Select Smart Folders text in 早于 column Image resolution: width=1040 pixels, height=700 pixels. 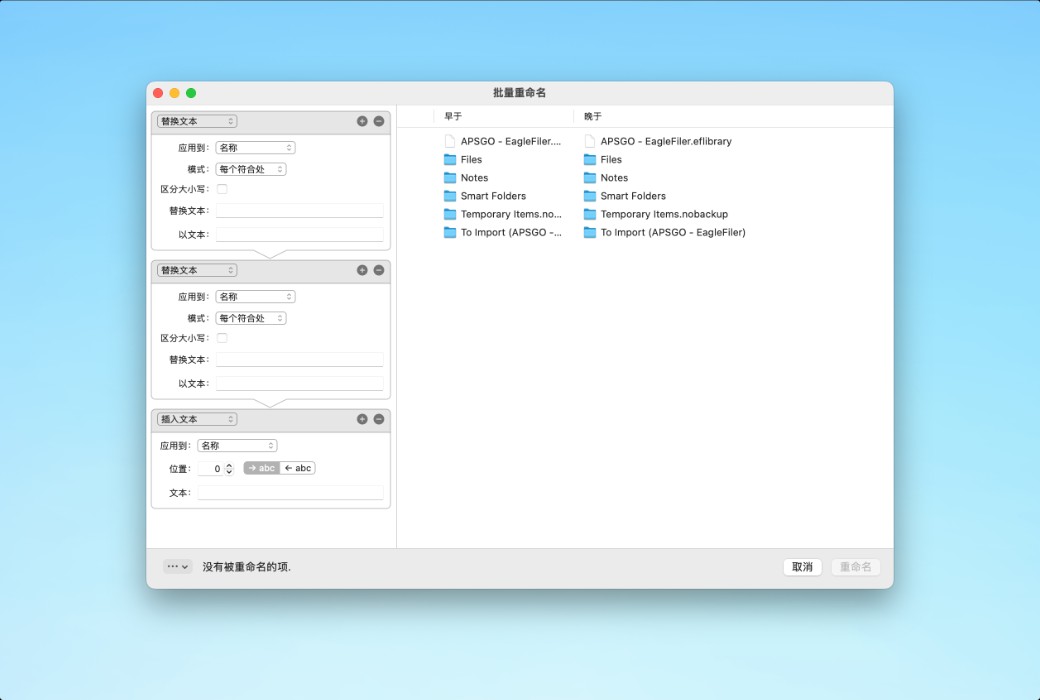[x=493, y=196]
